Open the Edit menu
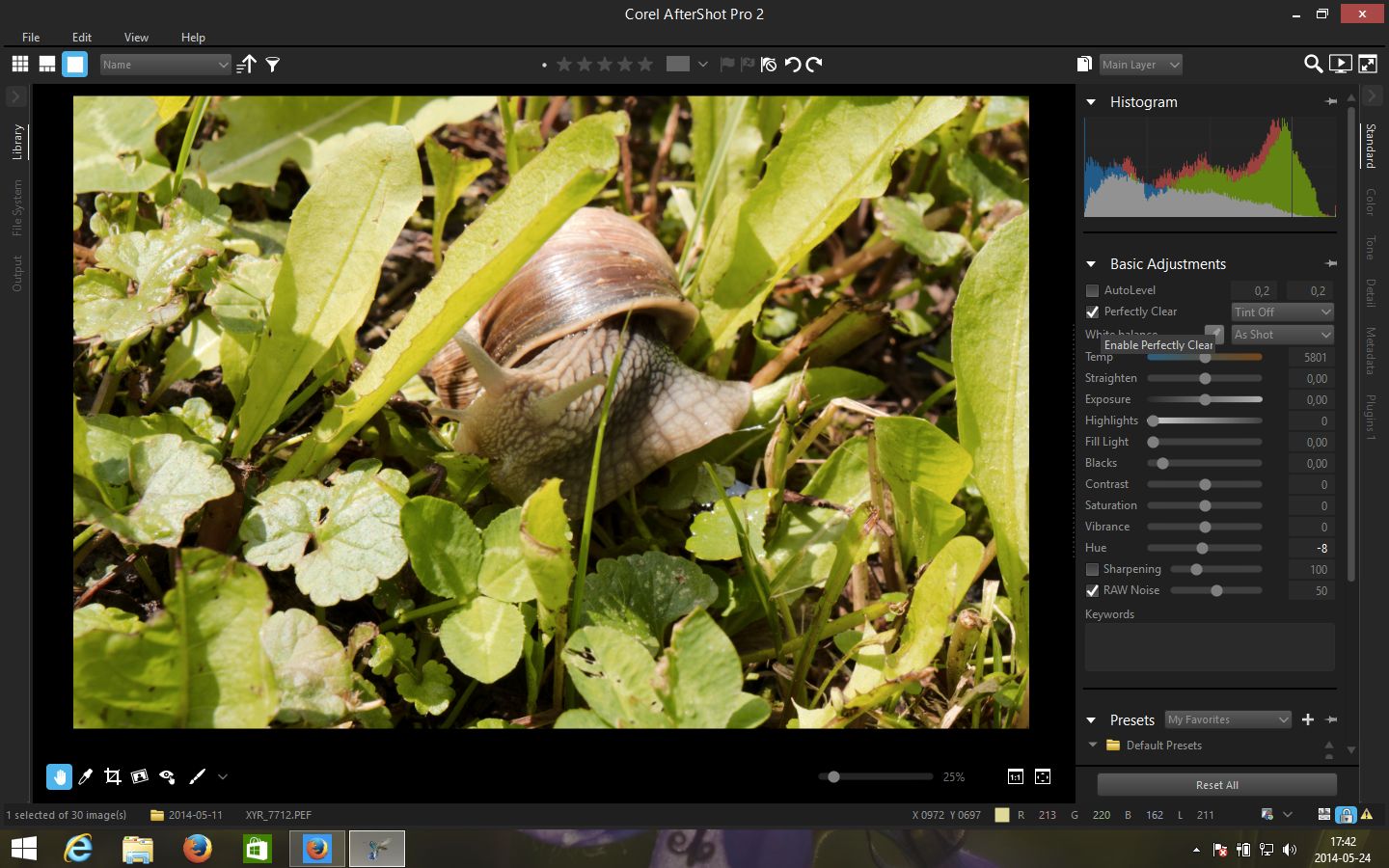Viewport: 1389px width, 868px height. (82, 37)
